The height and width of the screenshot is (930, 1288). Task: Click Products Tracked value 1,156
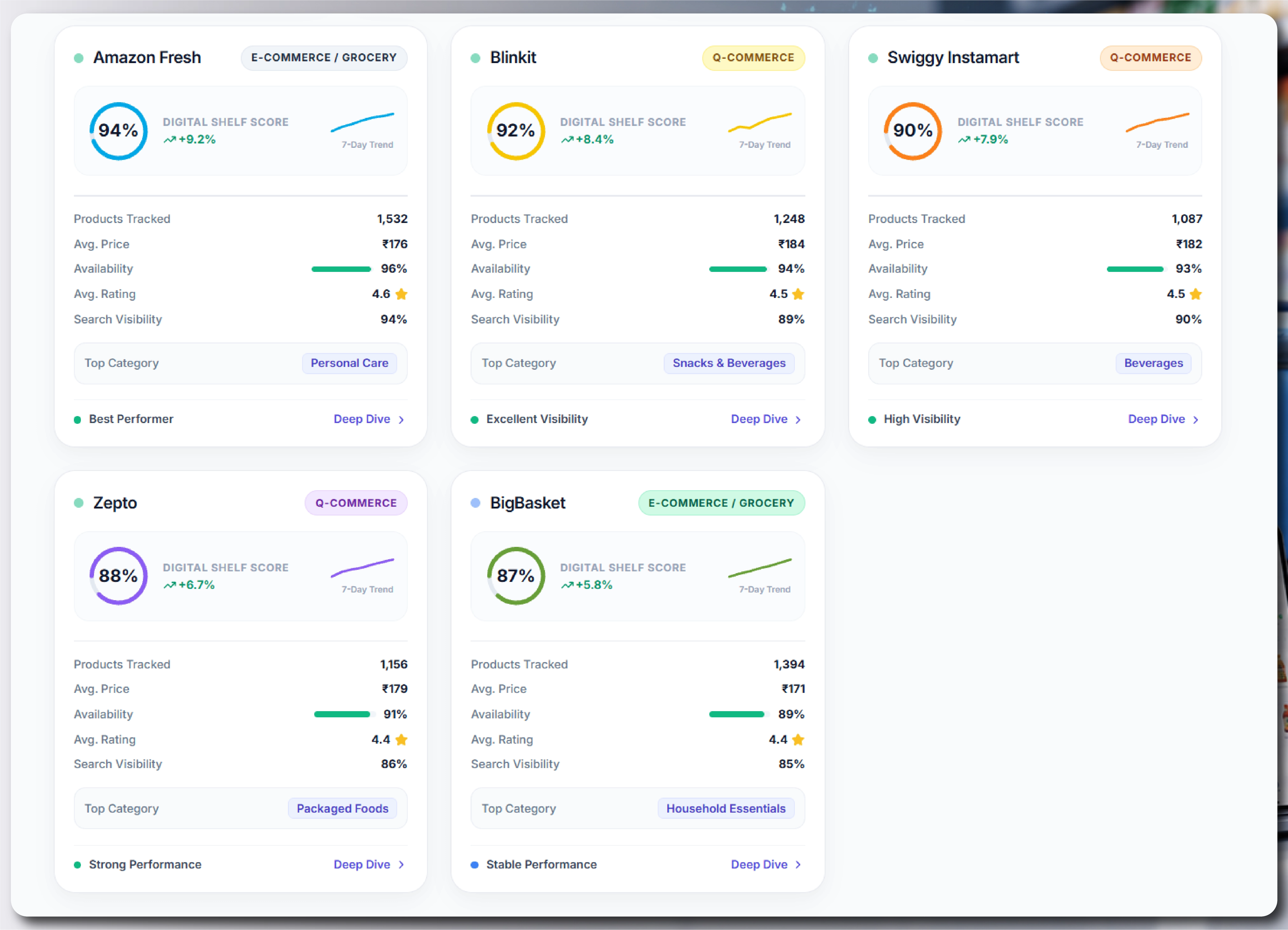point(394,664)
